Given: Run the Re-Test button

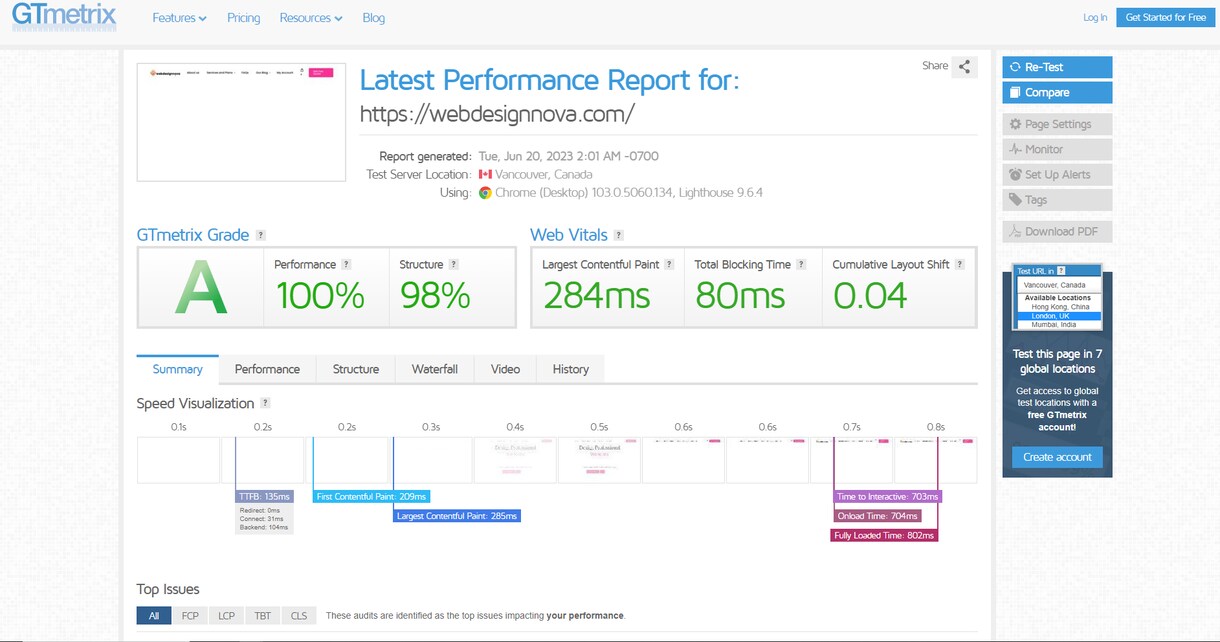Looking at the screenshot, I should pos(1057,67).
